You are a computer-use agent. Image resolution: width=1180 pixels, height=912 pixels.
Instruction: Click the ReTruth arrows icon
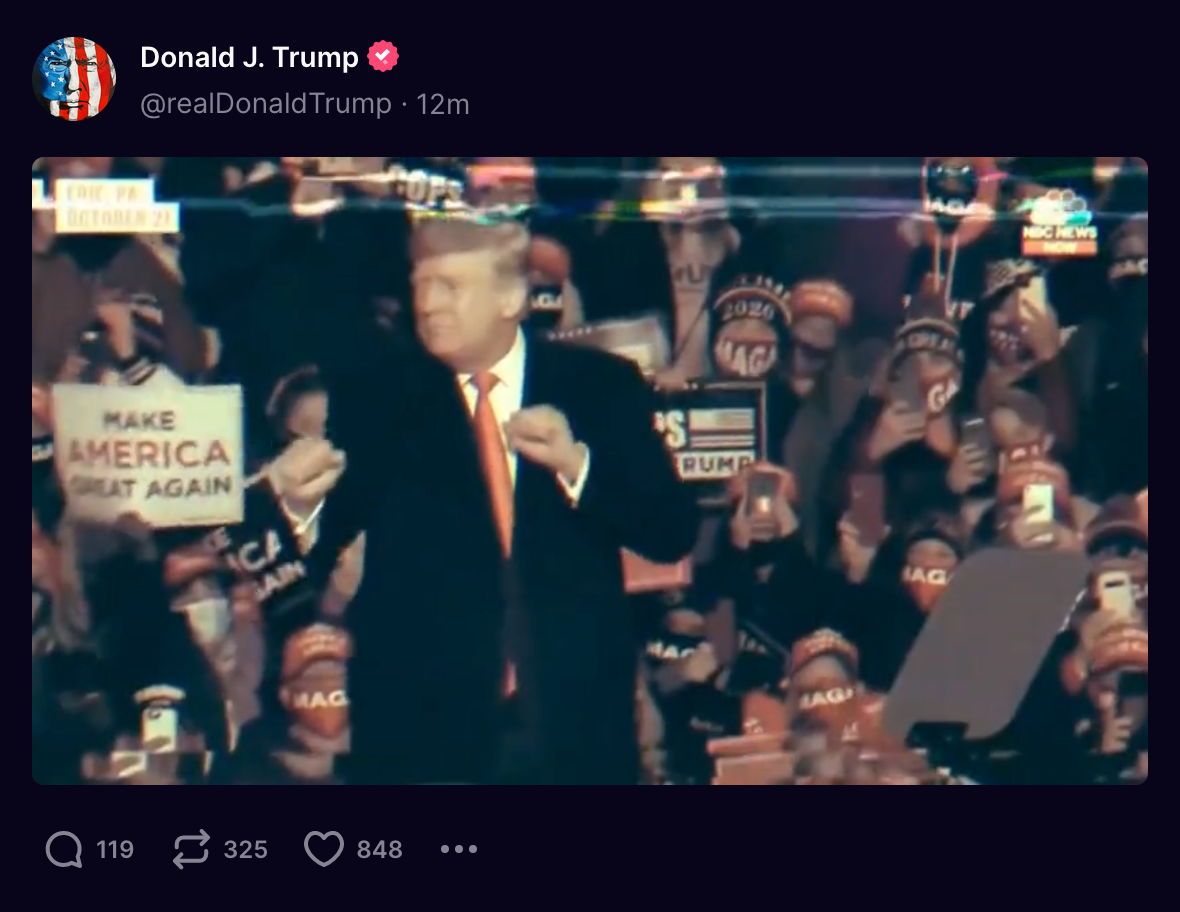tap(191, 850)
